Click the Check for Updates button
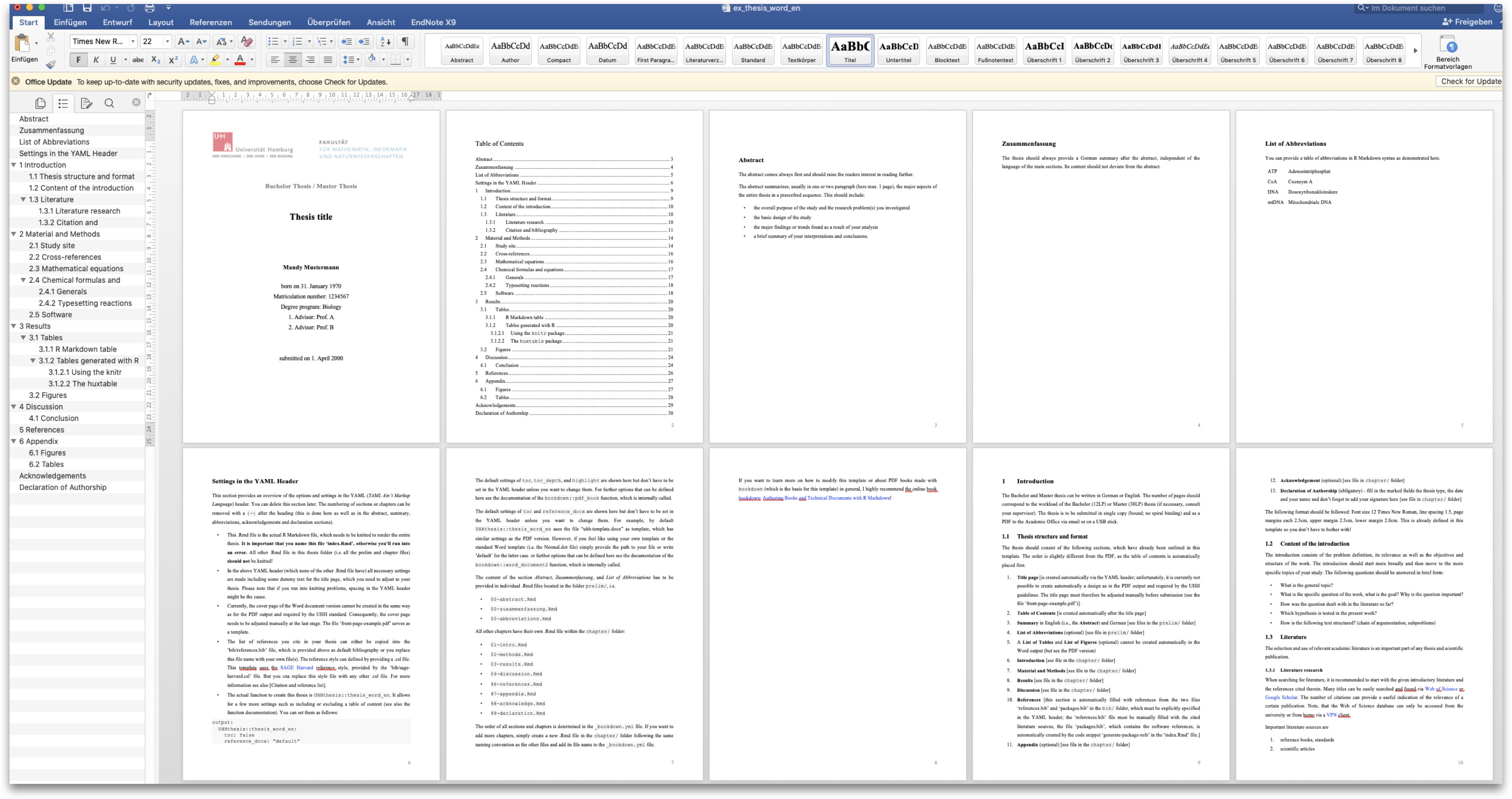1512x799 pixels. [1470, 82]
